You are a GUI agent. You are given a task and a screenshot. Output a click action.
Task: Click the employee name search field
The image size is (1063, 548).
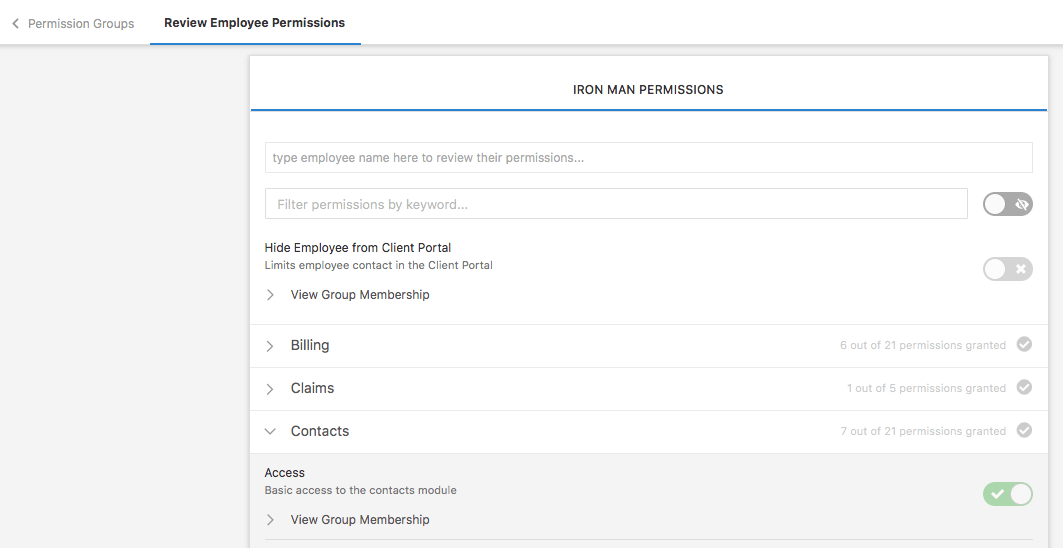pos(648,157)
